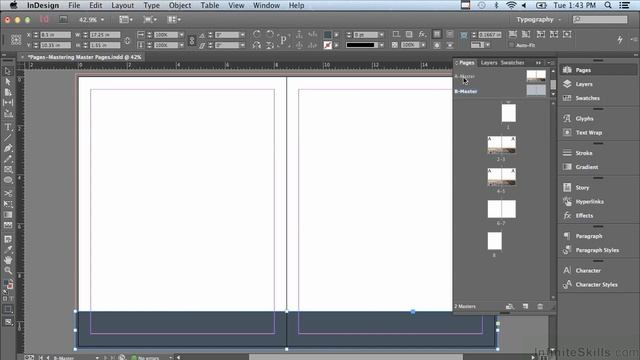Open the Object menu
The height and width of the screenshot is (360, 640).
click(180, 5)
